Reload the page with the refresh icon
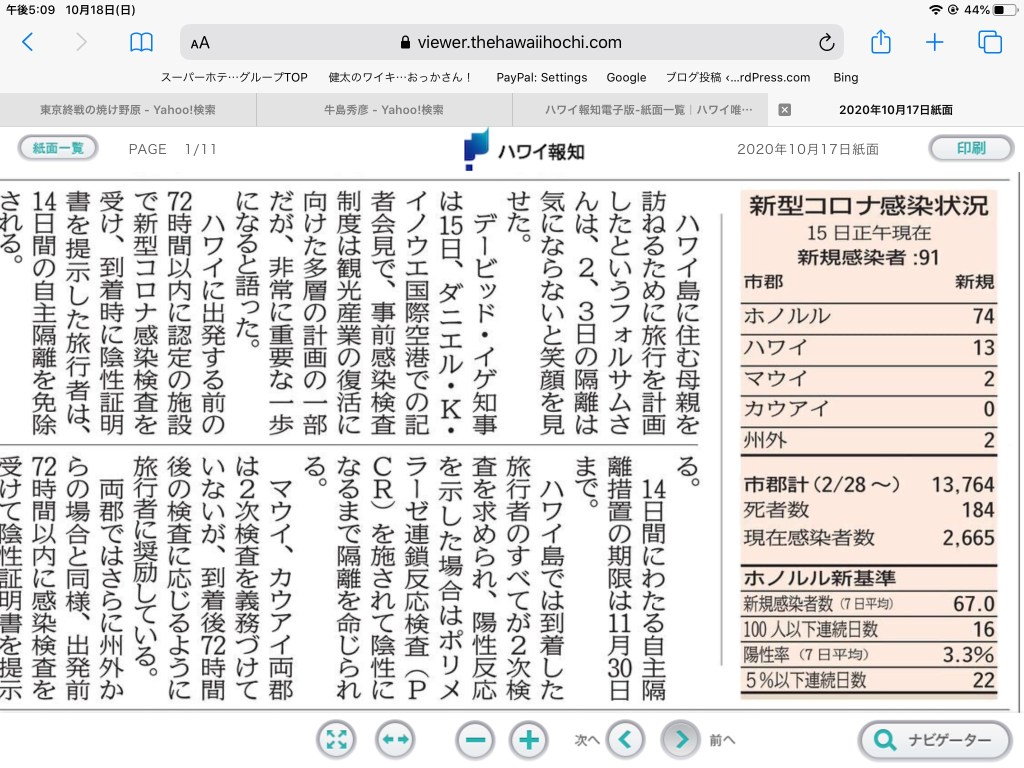This screenshot has width=1024, height=768. [826, 42]
